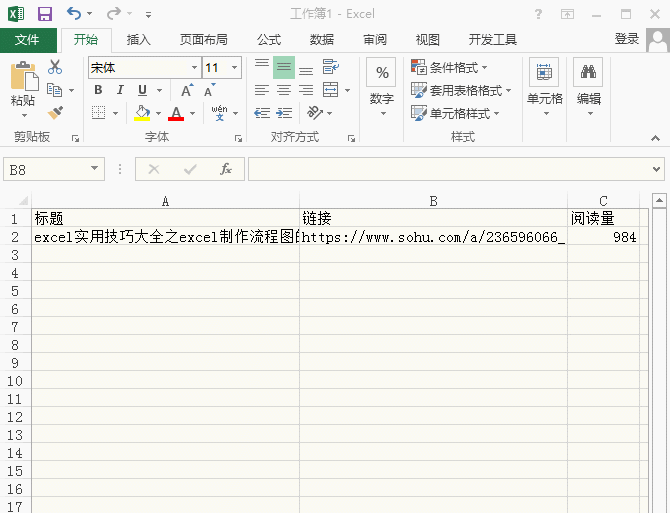Click the Undo arrow icon
Viewport: 670px width, 513px height.
[x=74, y=14]
